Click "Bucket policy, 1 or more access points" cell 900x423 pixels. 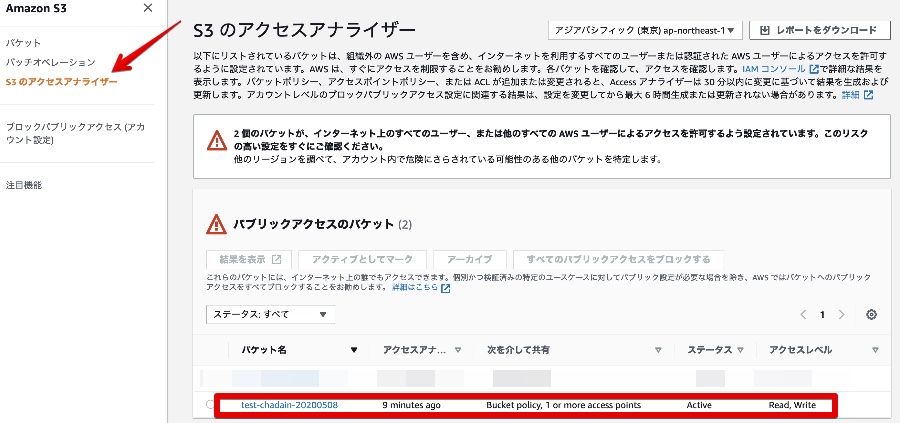(x=564, y=405)
